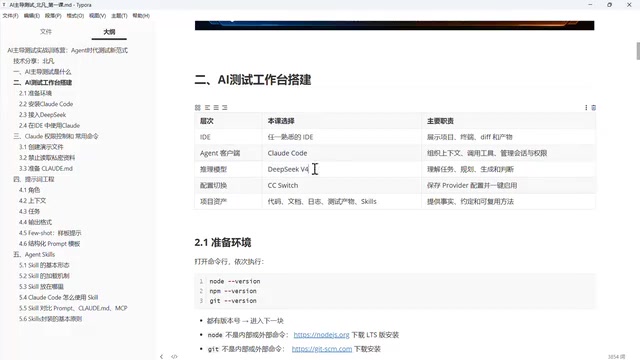Open 文件(F) menu
Screen dimensions: 640x360
[x=11, y=16]
